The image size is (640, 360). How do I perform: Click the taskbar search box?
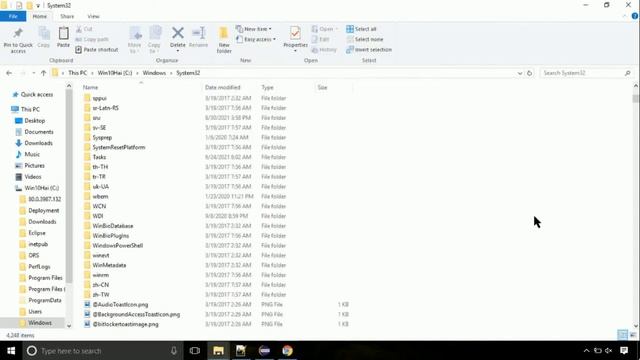pos(102,351)
